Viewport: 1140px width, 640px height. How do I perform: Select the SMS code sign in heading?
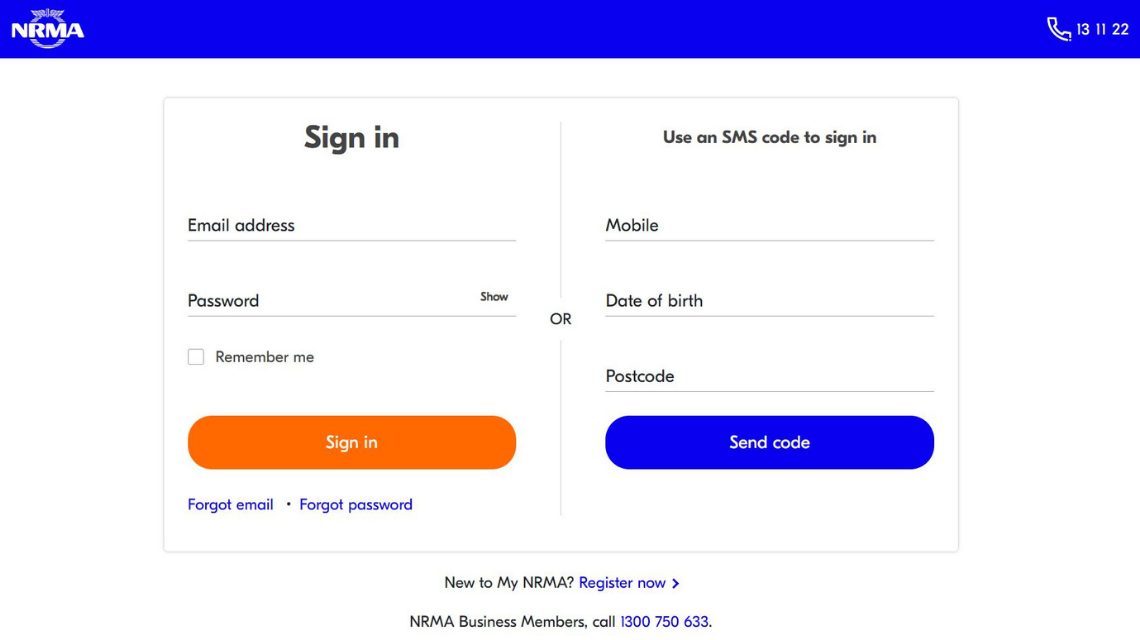769,137
